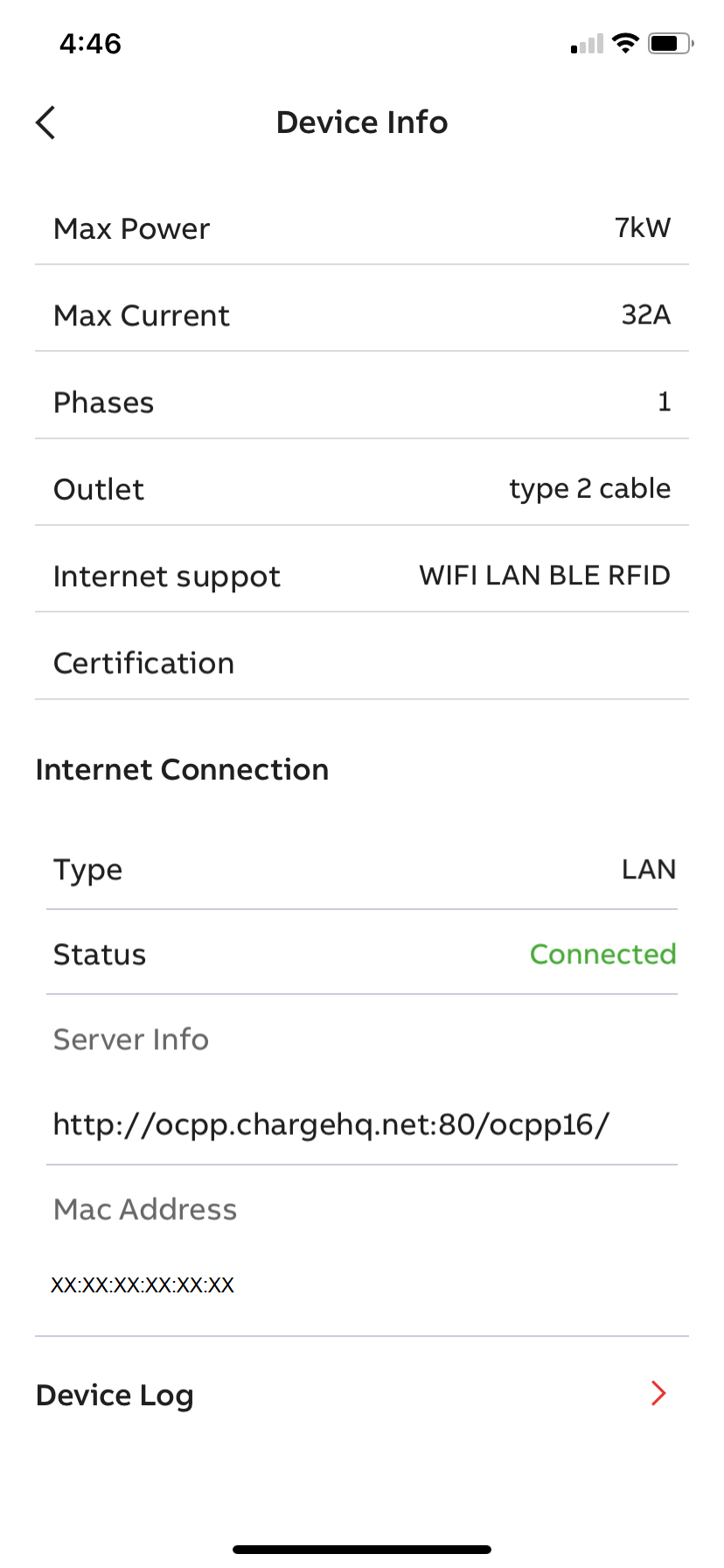The width and height of the screenshot is (724, 1568).
Task: Tap the Wi-Fi status icon
Action: point(625,43)
